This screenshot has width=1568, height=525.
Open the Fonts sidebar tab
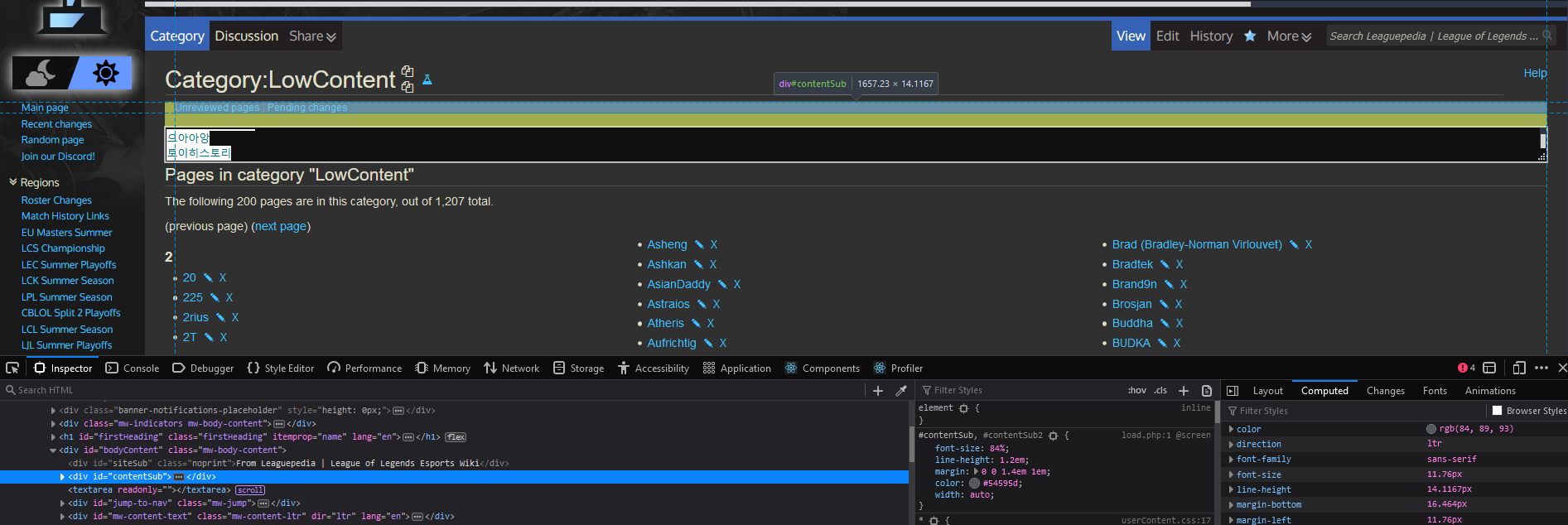pos(1435,391)
